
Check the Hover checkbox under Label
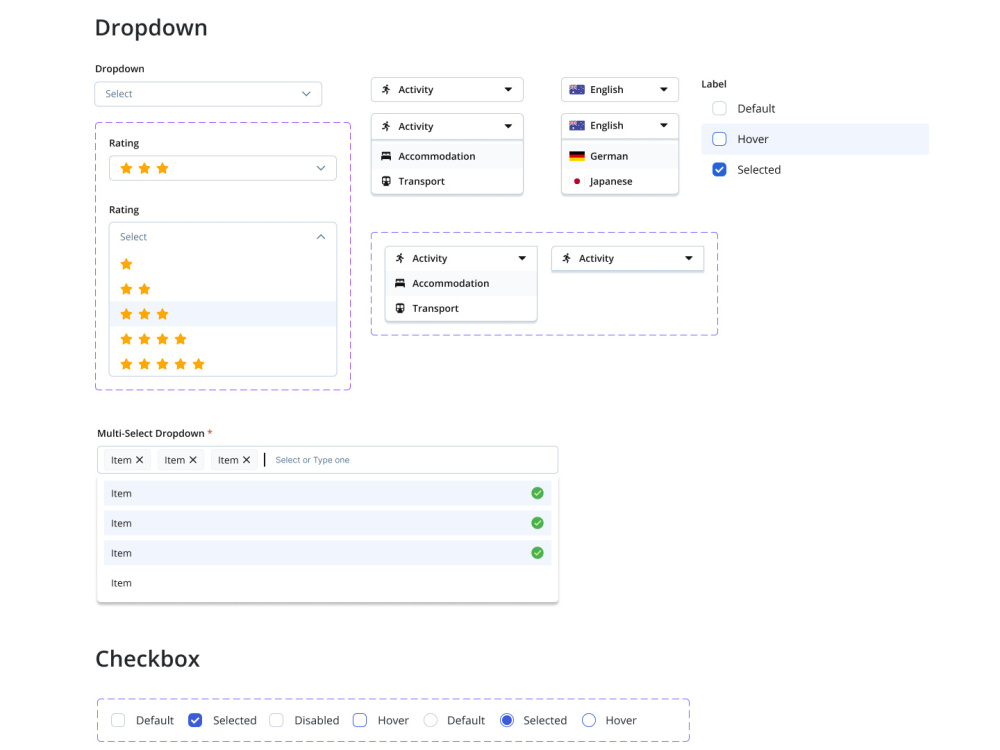tap(719, 139)
